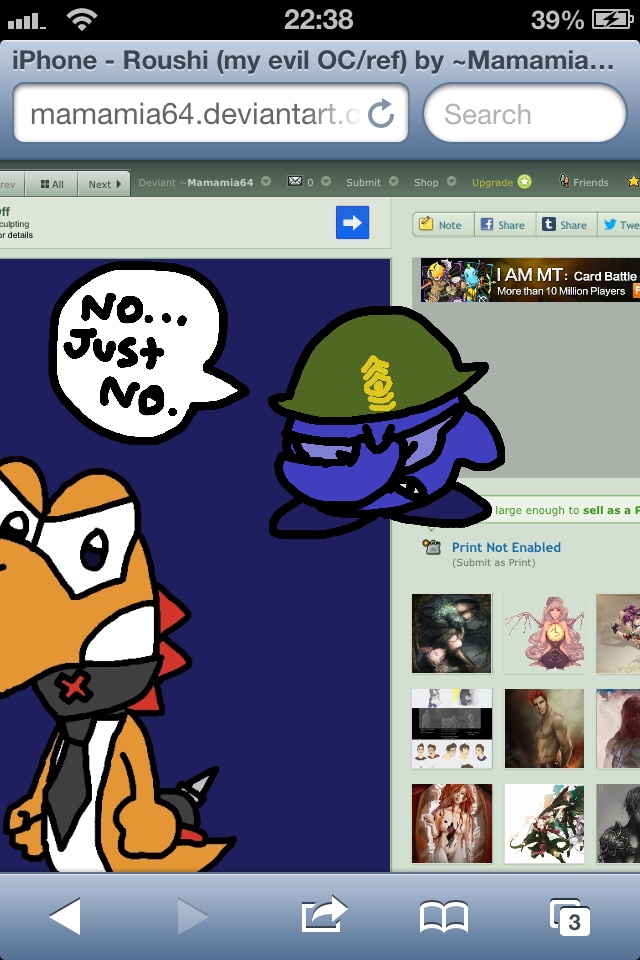Open the character faces sheet thumbnail
The width and height of the screenshot is (640, 960).
[x=451, y=729]
